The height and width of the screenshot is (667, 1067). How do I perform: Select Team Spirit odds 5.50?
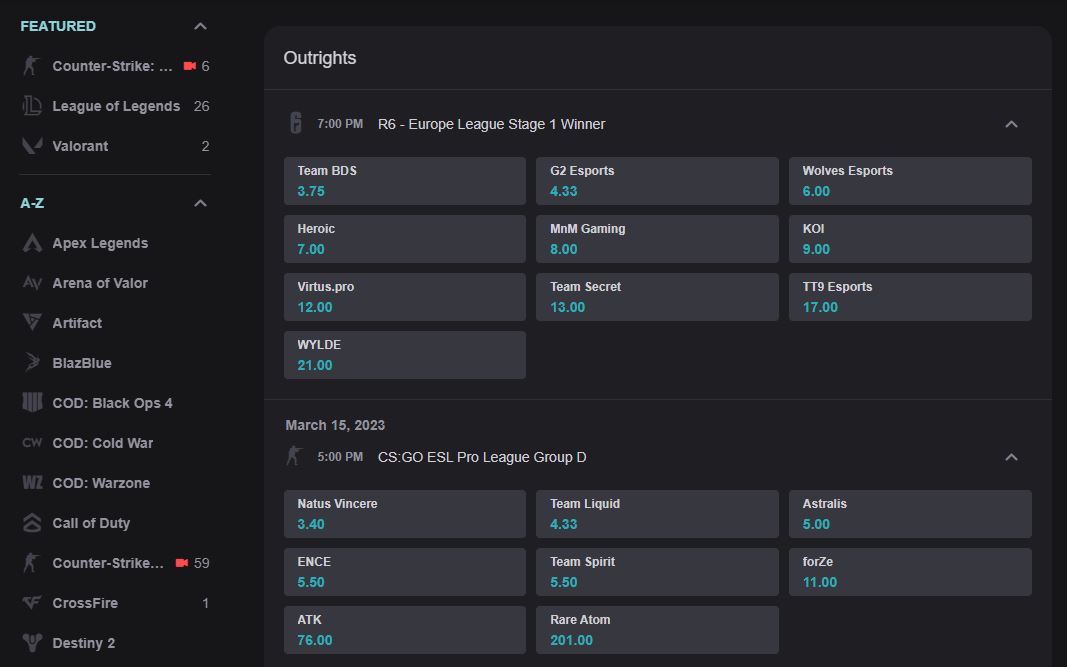(657, 572)
